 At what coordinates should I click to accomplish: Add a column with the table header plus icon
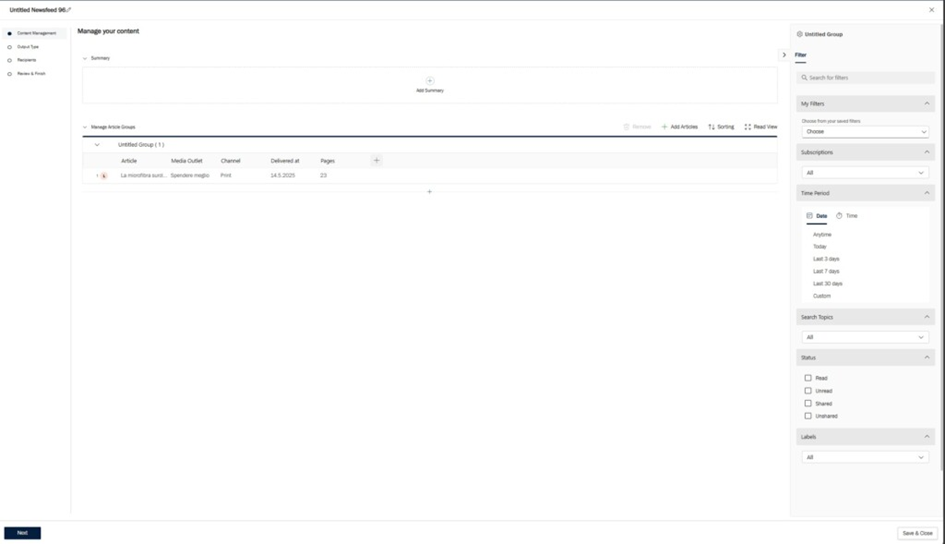(x=377, y=160)
